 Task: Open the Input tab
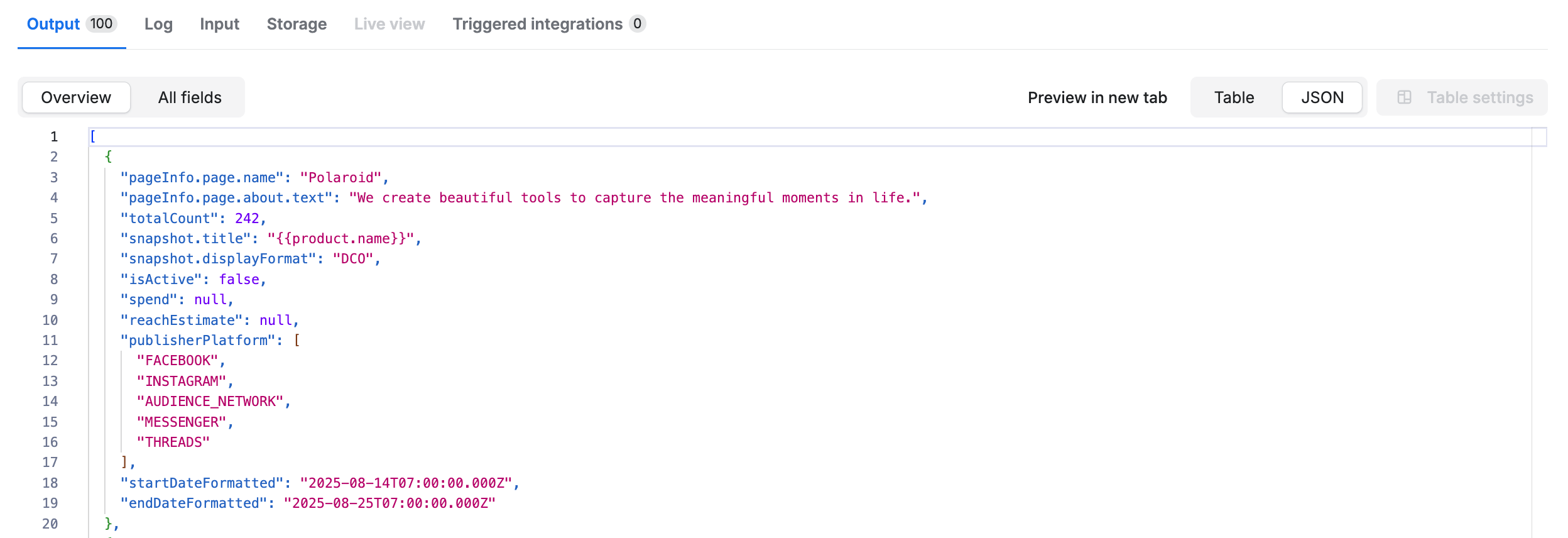click(219, 24)
